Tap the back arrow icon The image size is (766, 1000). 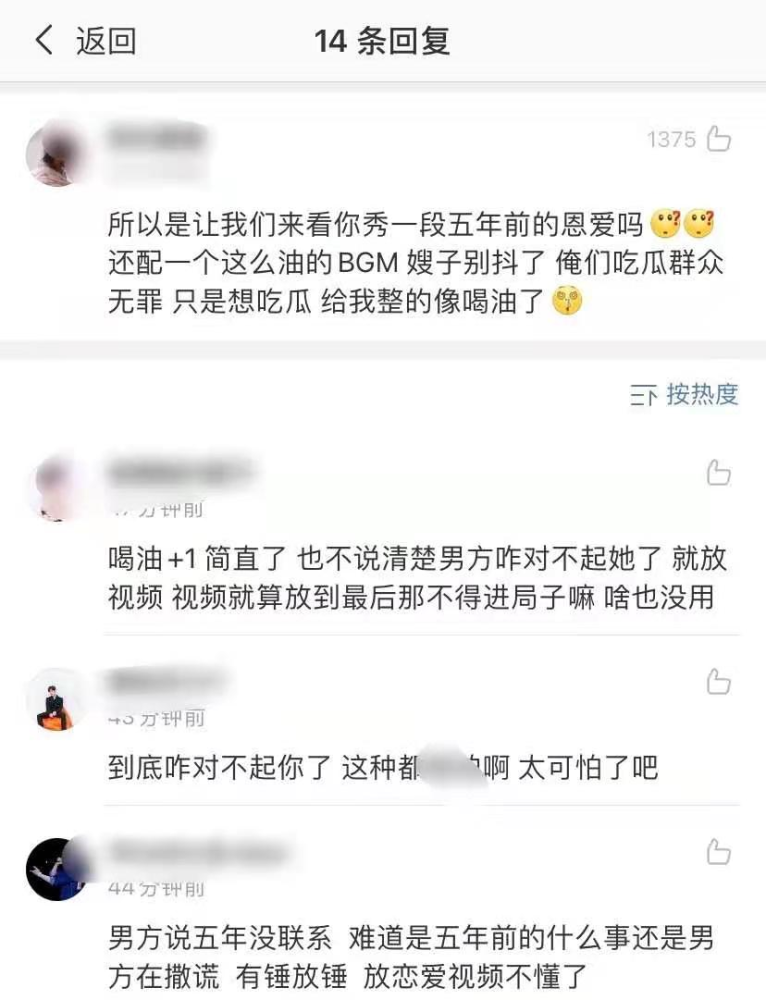44,40
